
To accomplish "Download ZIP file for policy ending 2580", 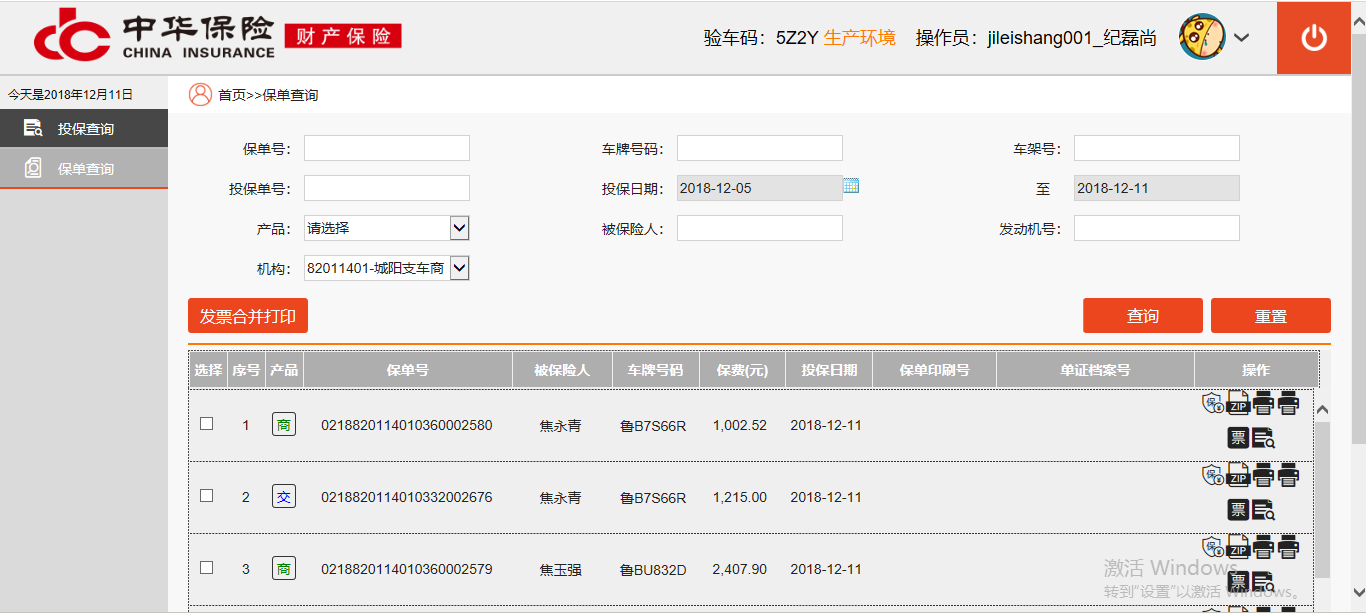I will pos(1238,404).
